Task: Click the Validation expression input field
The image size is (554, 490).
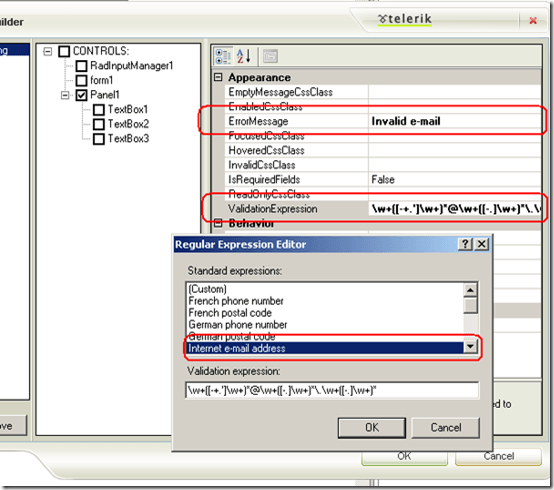Action: click(x=332, y=390)
